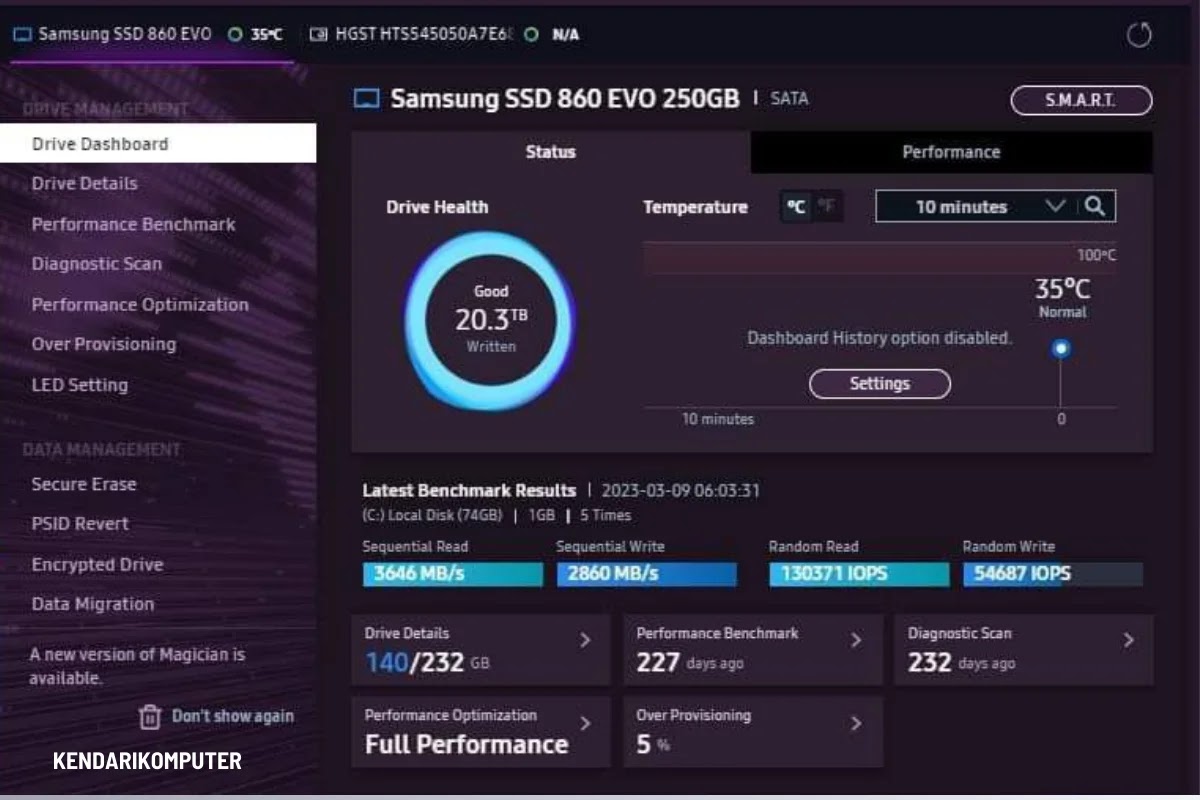Click the Samsung SSD 860 EVO drive icon
1200x800 pixels.
click(x=22, y=34)
